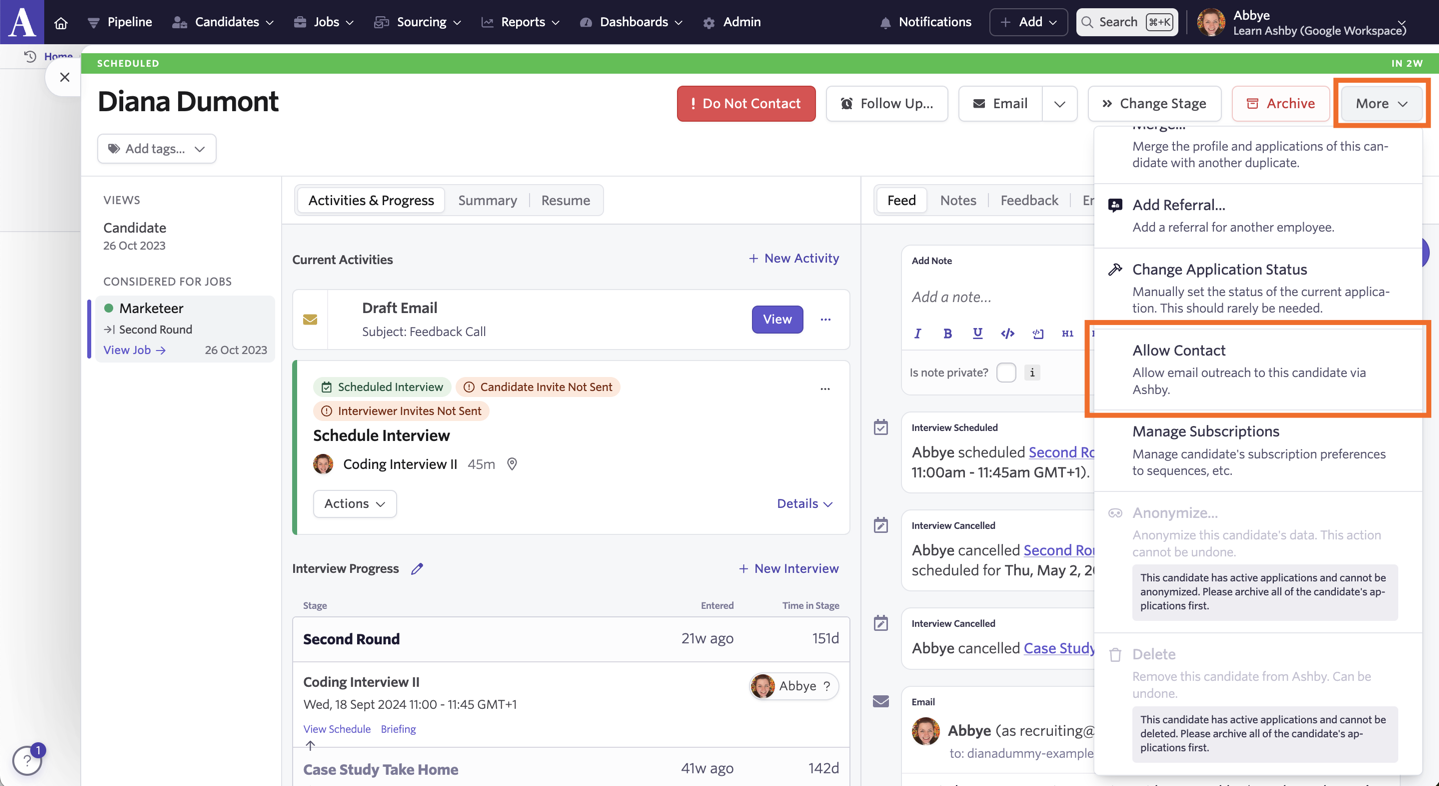Open Manage Subscriptions menu item
This screenshot has height=786, width=1439.
point(1258,450)
